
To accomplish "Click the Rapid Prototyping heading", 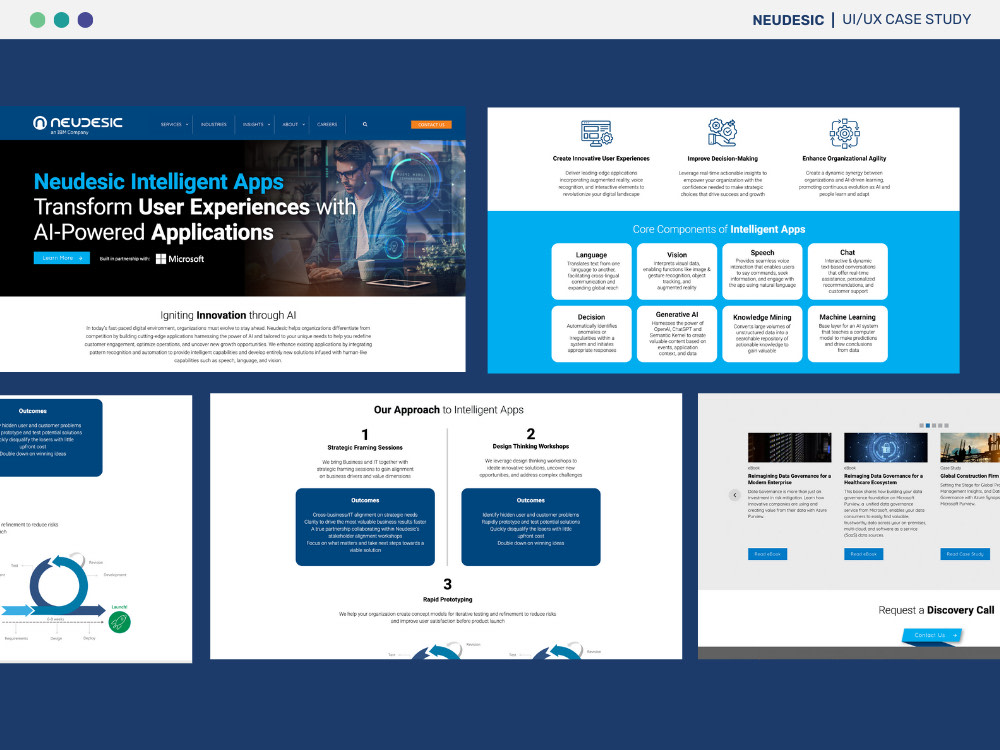I will click(448, 599).
